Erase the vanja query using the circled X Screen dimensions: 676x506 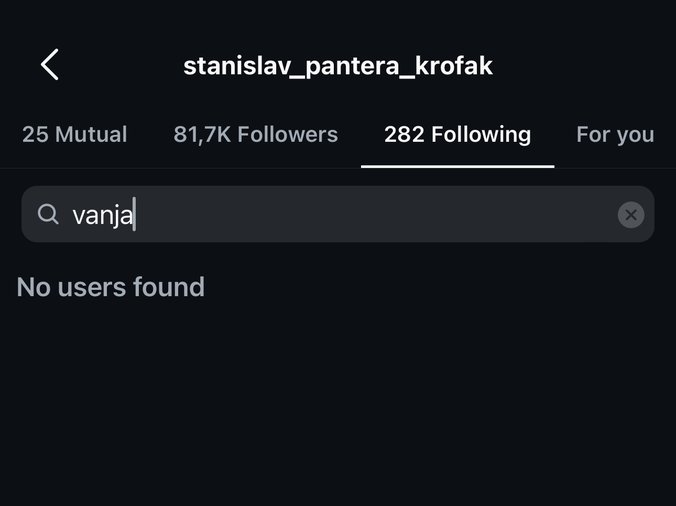pyautogui.click(x=630, y=215)
